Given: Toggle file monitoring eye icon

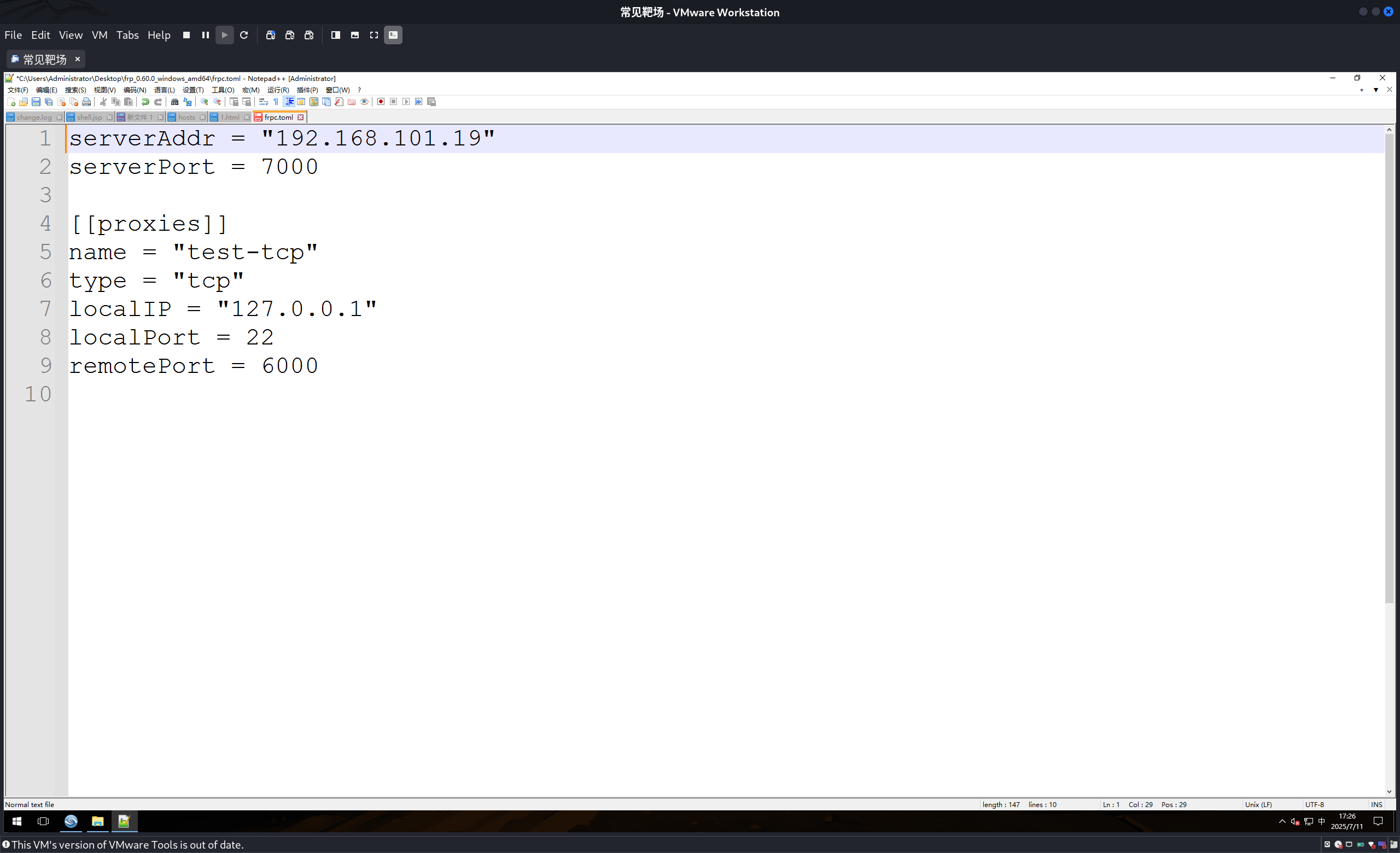Looking at the screenshot, I should pos(364,102).
